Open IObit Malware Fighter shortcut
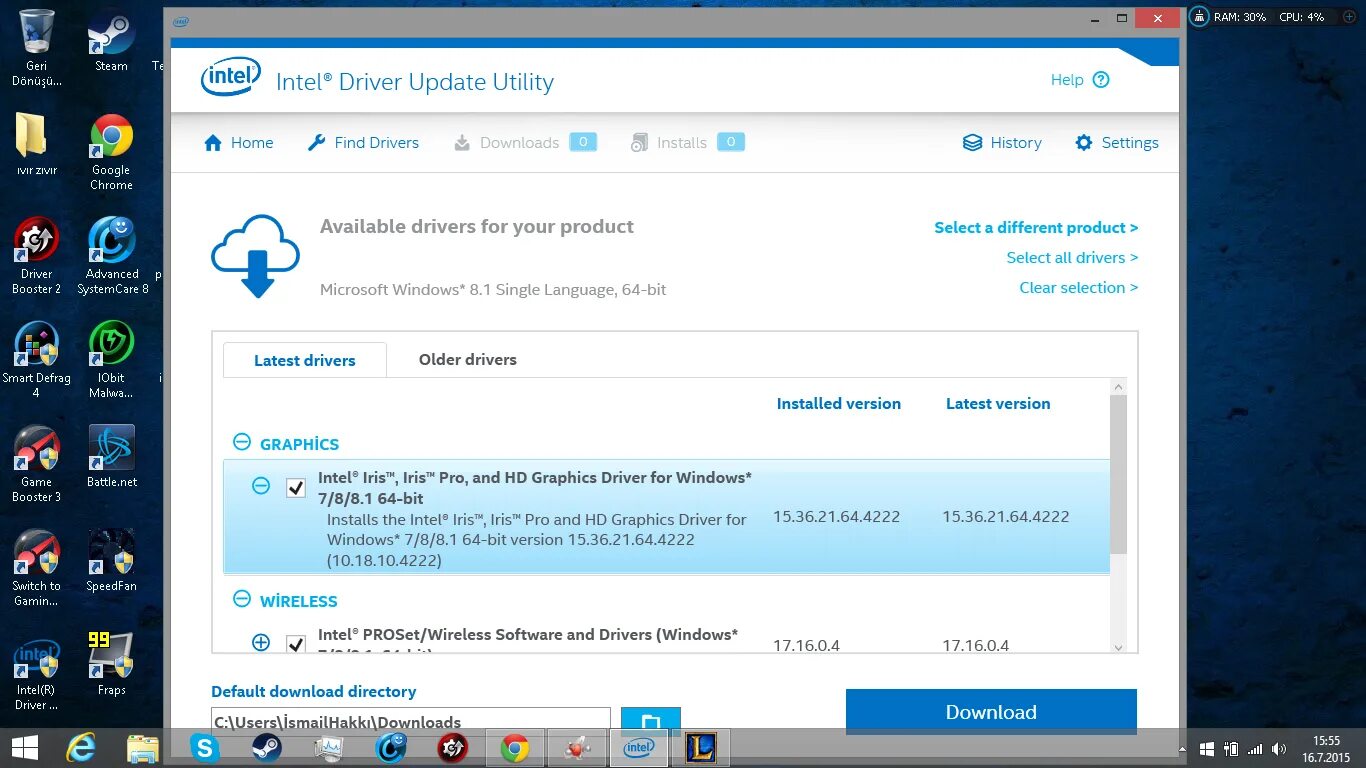 point(111,360)
